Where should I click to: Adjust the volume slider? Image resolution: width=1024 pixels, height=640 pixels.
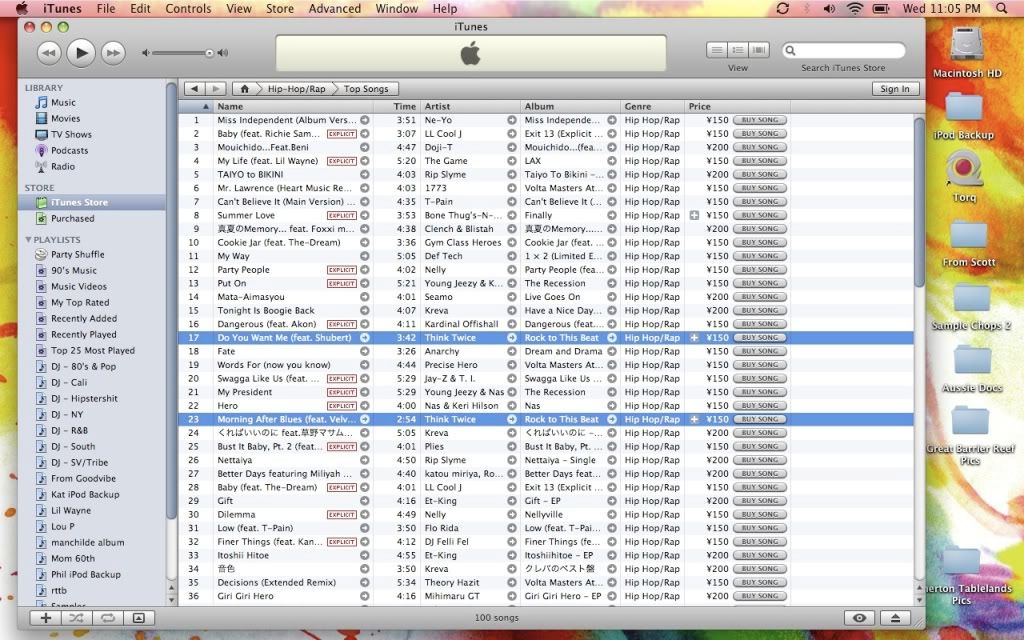tap(208, 52)
